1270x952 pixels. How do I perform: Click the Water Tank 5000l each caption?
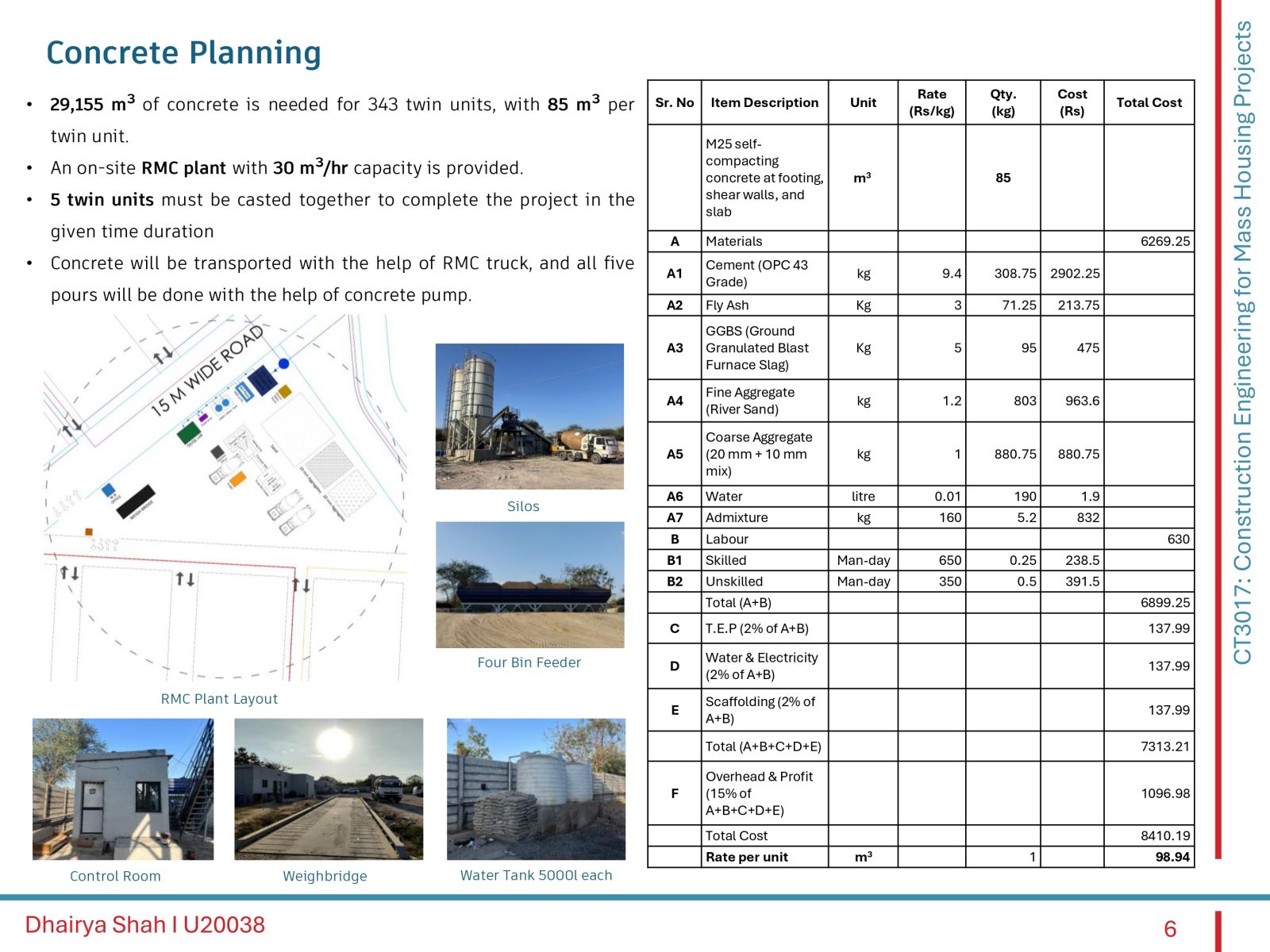[536, 875]
